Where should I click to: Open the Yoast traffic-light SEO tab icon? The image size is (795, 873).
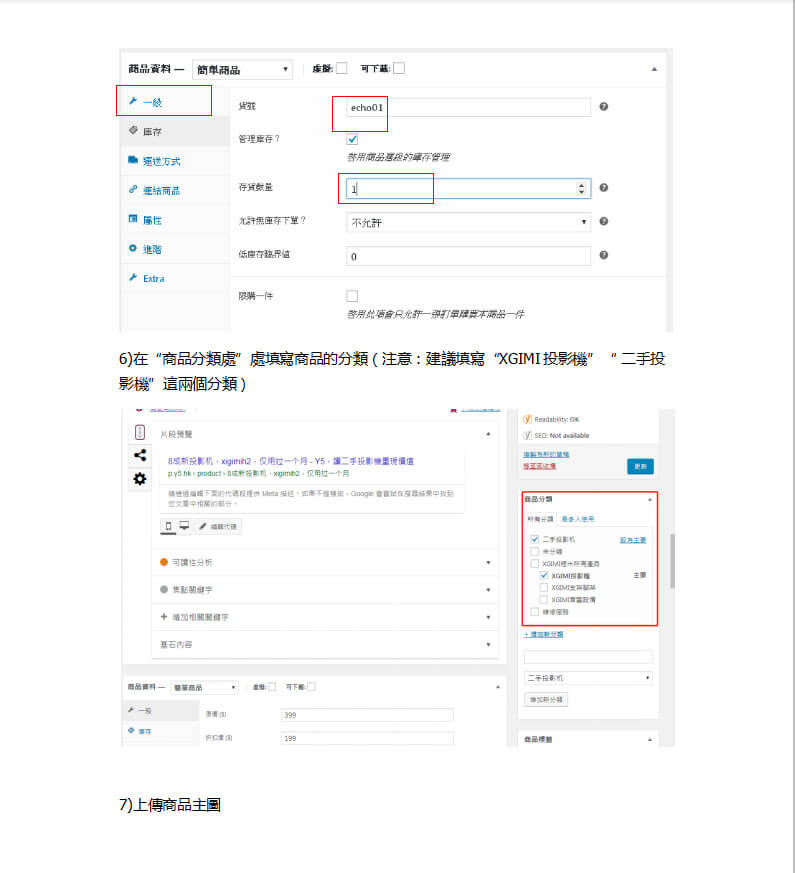pyautogui.click(x=140, y=432)
